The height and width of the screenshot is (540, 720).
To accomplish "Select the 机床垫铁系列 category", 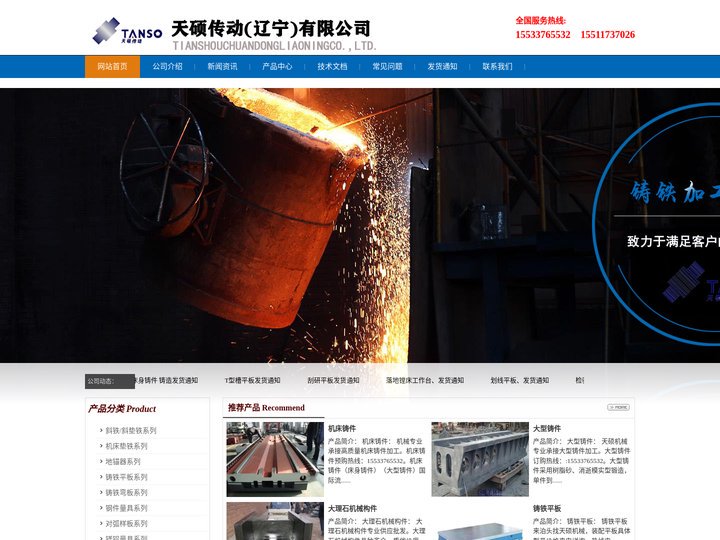I will (126, 446).
